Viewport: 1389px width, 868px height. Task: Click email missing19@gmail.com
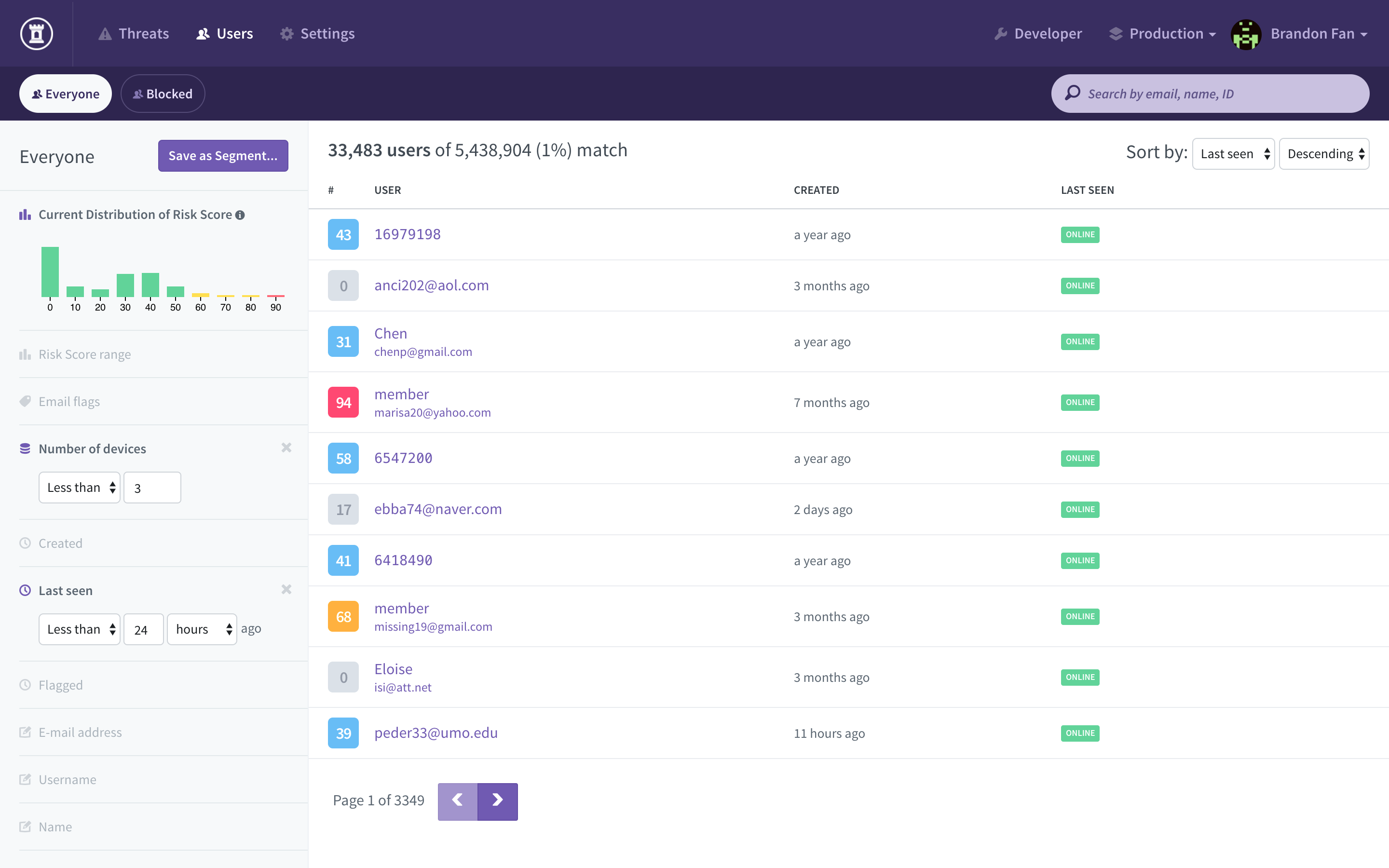tap(433, 626)
